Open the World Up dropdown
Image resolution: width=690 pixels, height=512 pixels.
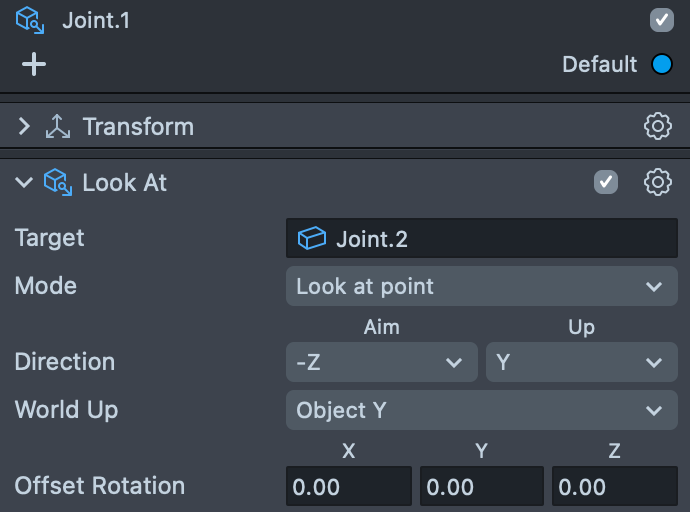[481, 410]
